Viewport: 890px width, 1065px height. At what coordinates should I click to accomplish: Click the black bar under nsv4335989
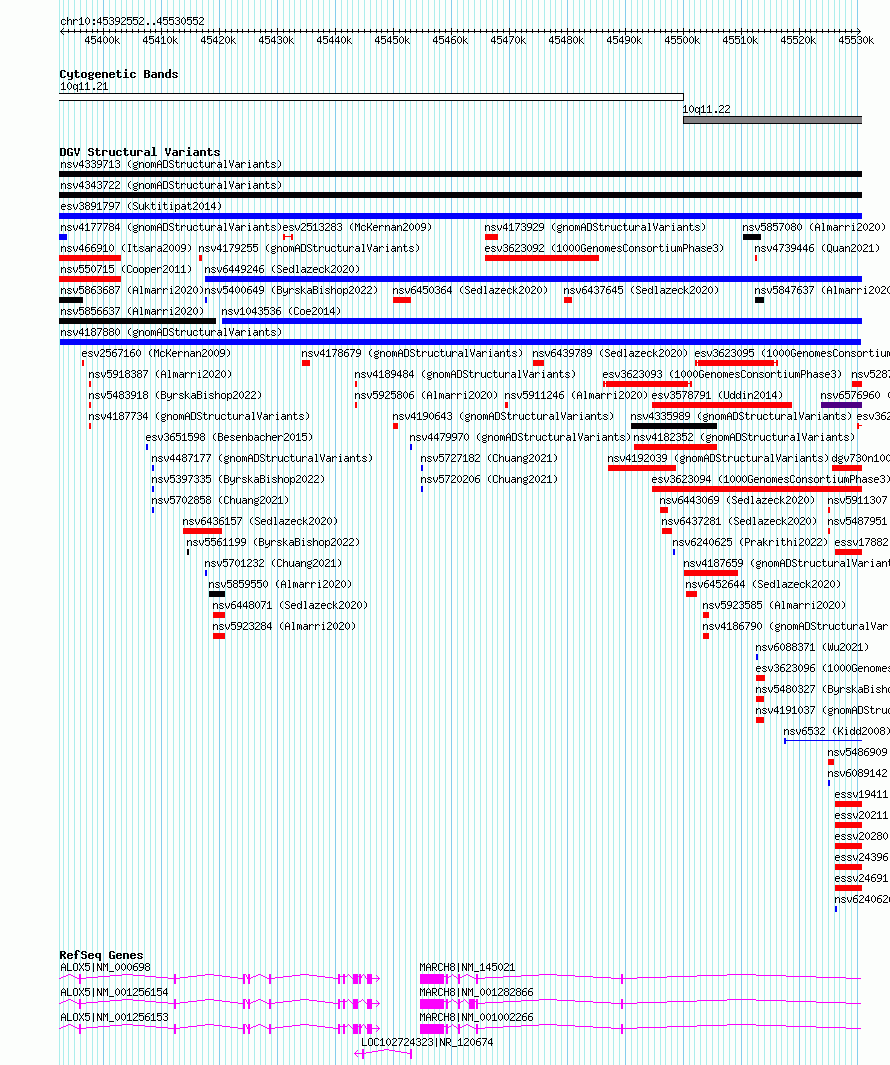[674, 427]
